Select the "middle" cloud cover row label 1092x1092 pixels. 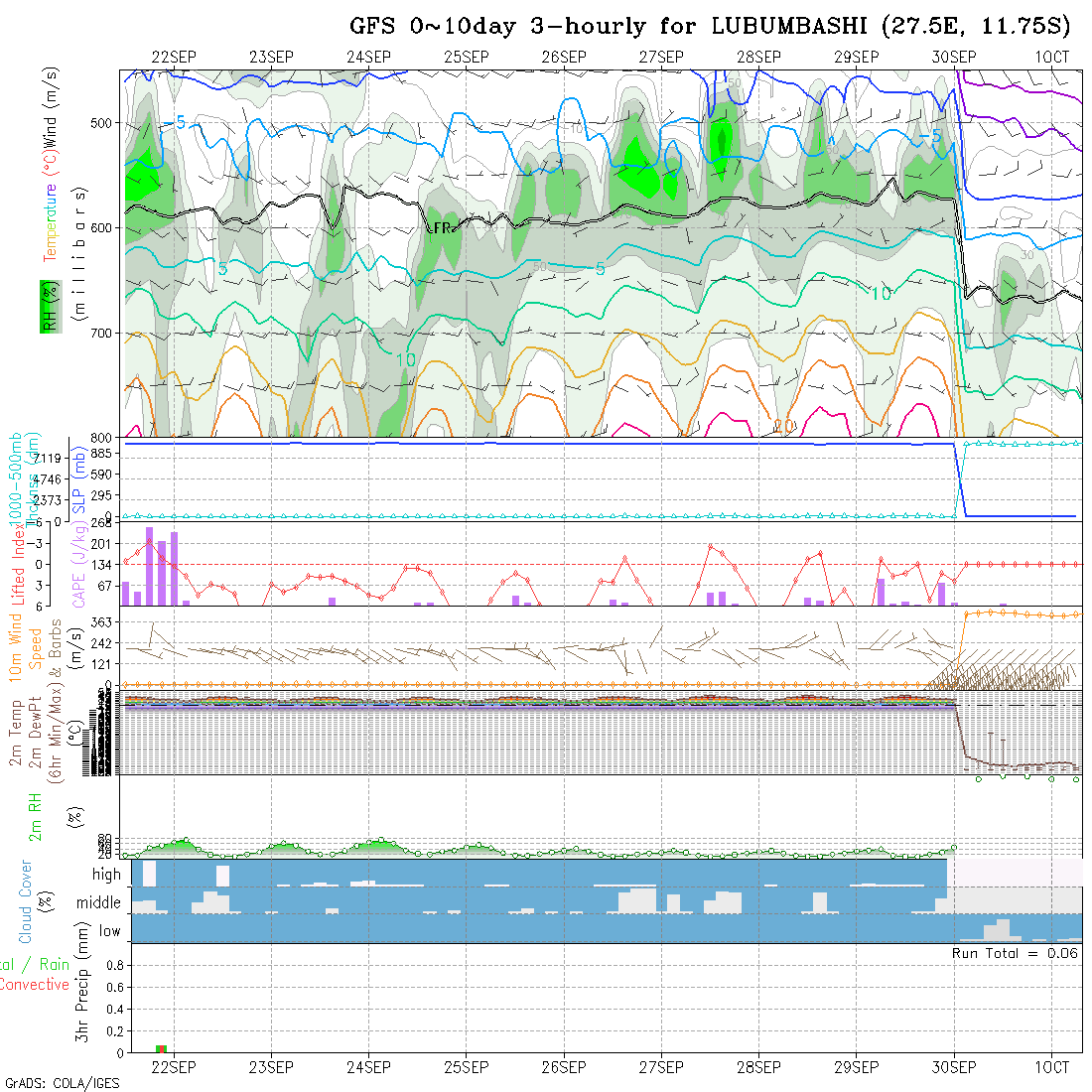pyautogui.click(x=99, y=903)
